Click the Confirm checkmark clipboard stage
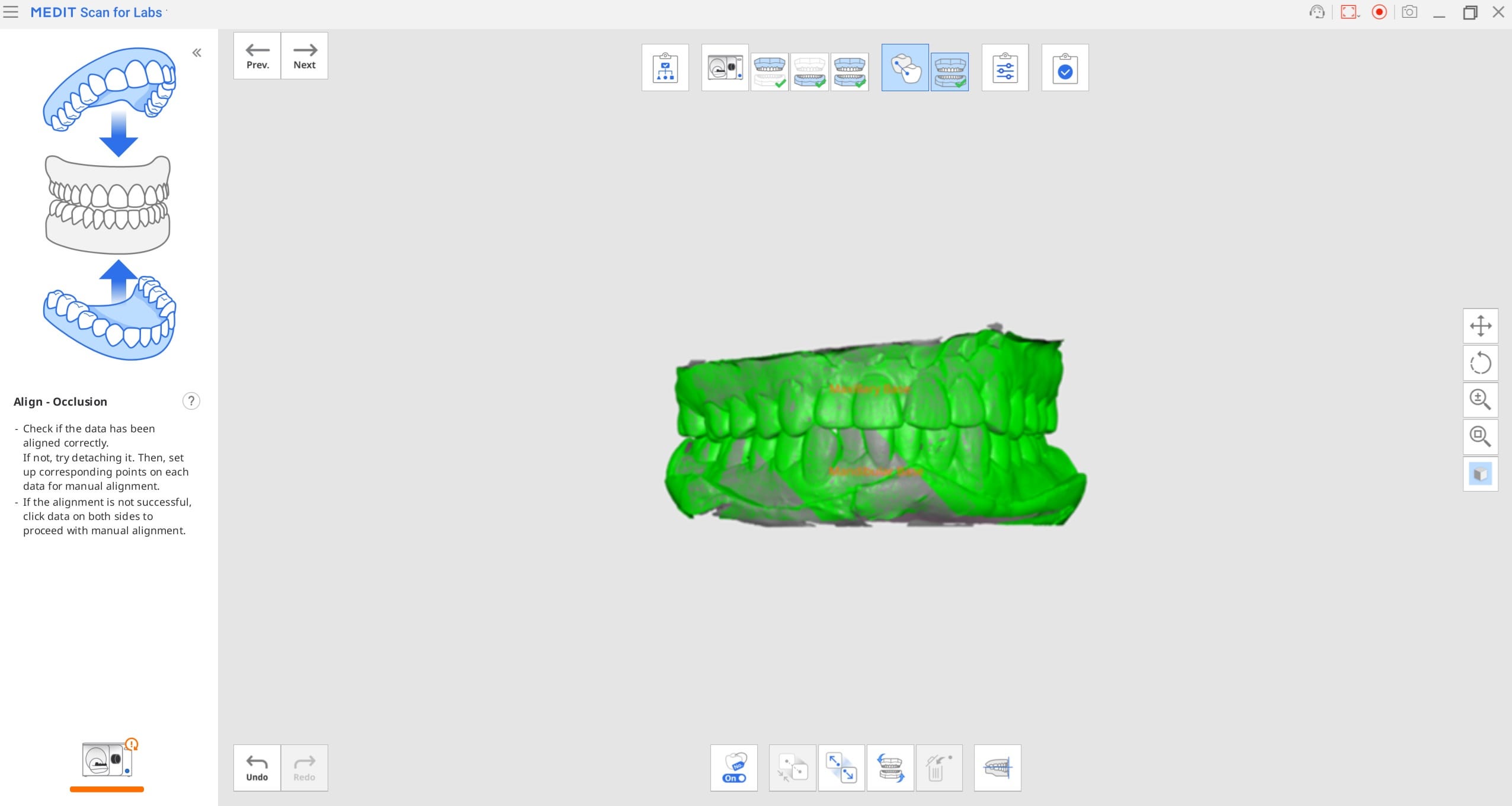Image resolution: width=1512 pixels, height=806 pixels. (x=1065, y=68)
